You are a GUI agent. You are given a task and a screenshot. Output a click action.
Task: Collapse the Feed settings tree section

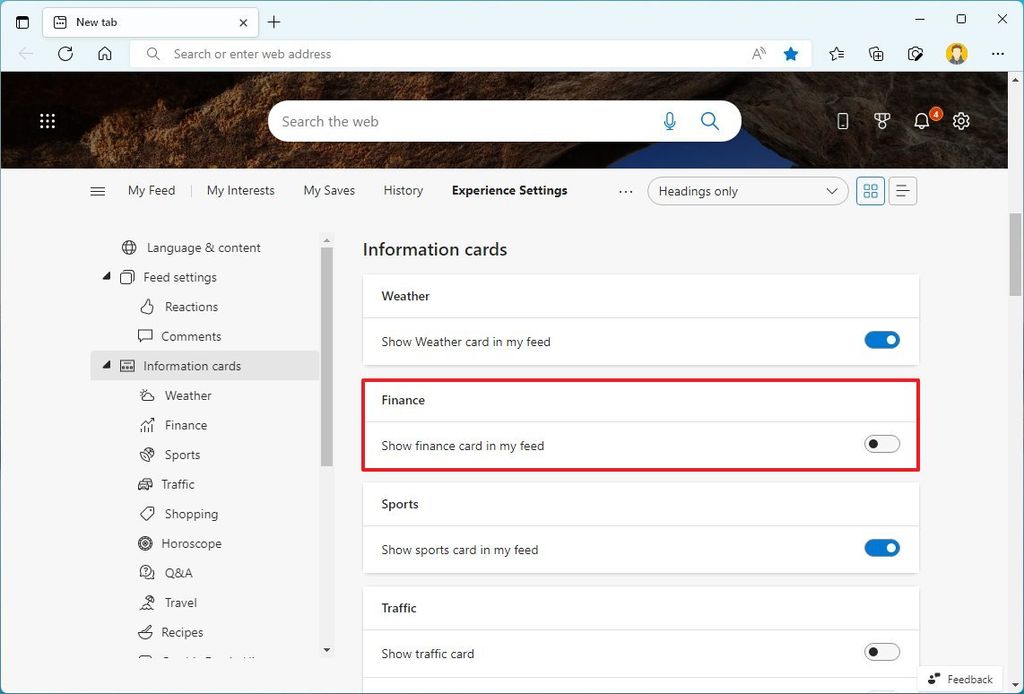(107, 277)
